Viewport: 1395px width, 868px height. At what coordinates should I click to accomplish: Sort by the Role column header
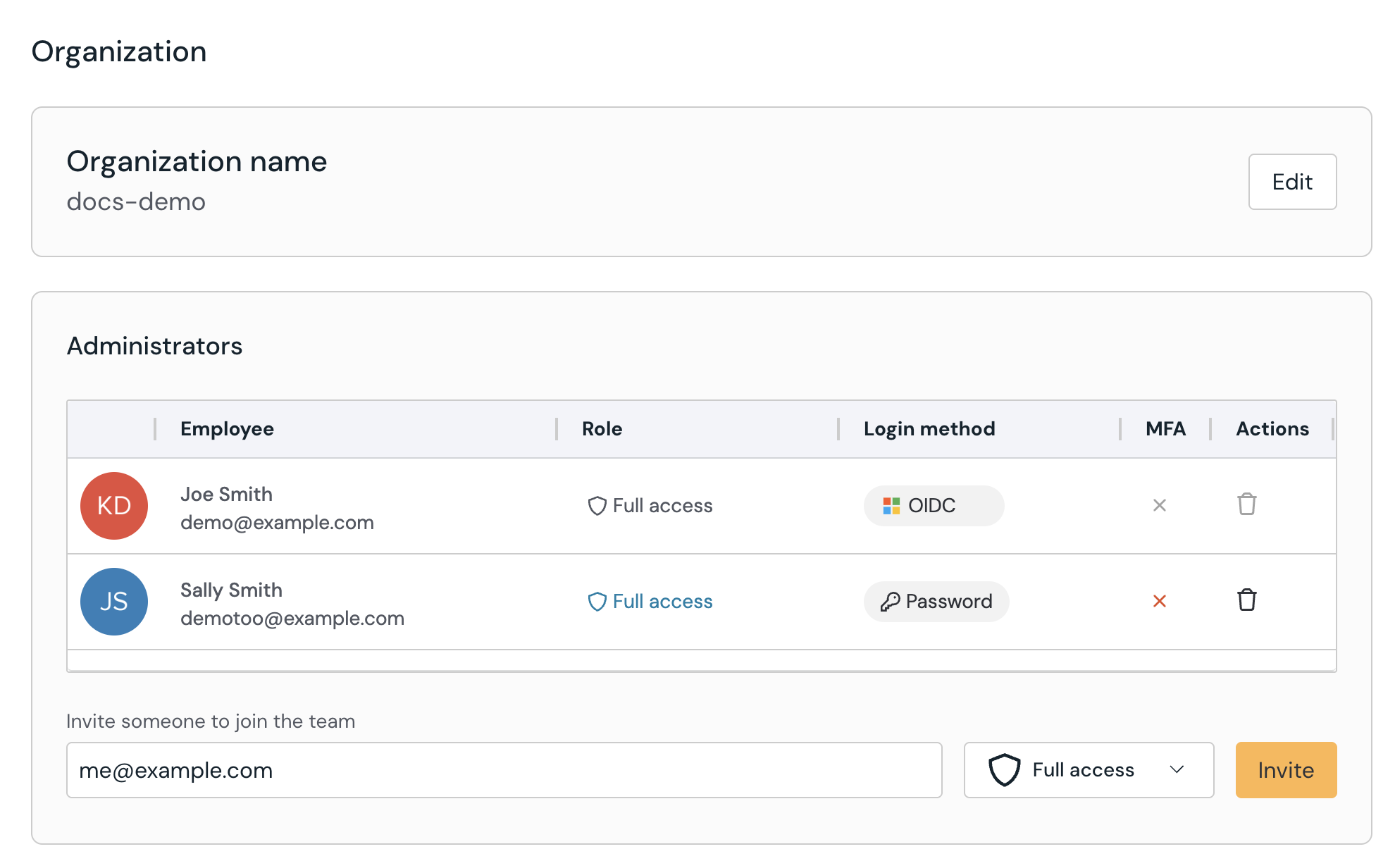(602, 429)
